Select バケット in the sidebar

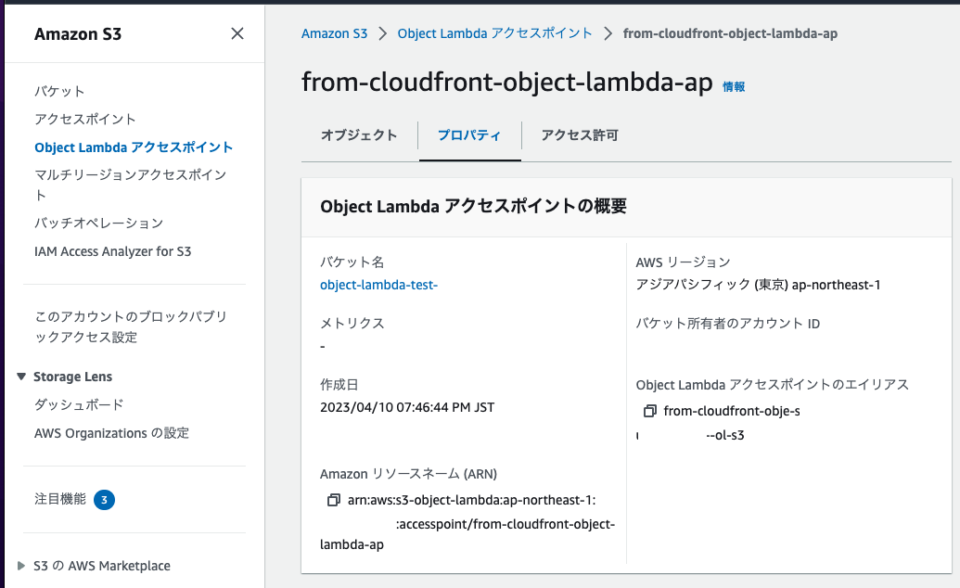point(54,90)
